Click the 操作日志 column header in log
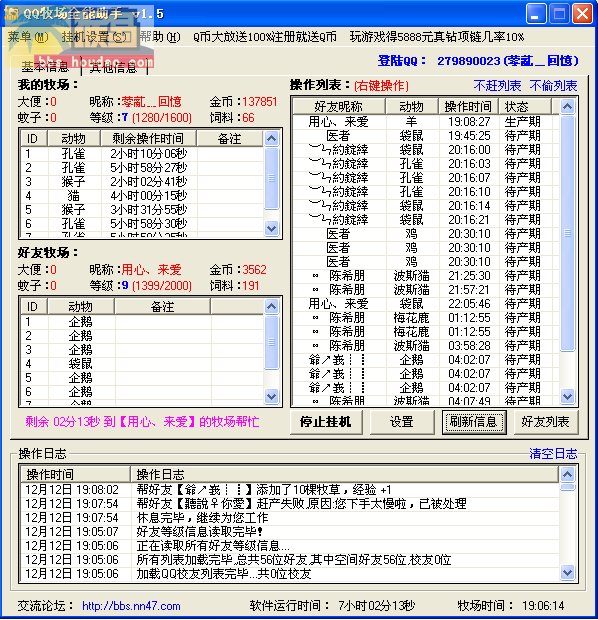This screenshot has height=620, width=598. tap(344, 474)
